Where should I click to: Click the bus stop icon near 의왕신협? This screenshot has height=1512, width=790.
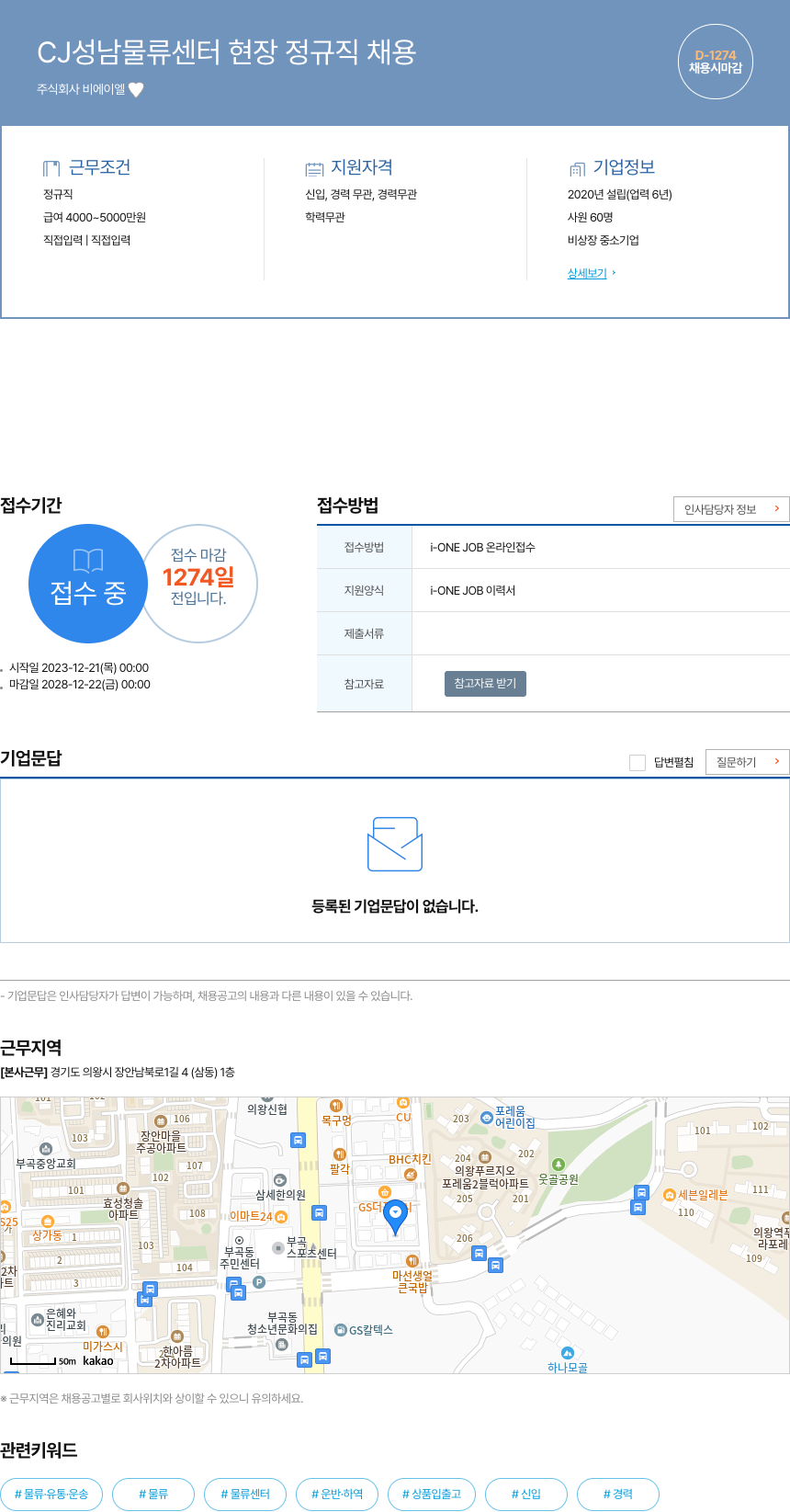point(298,1140)
